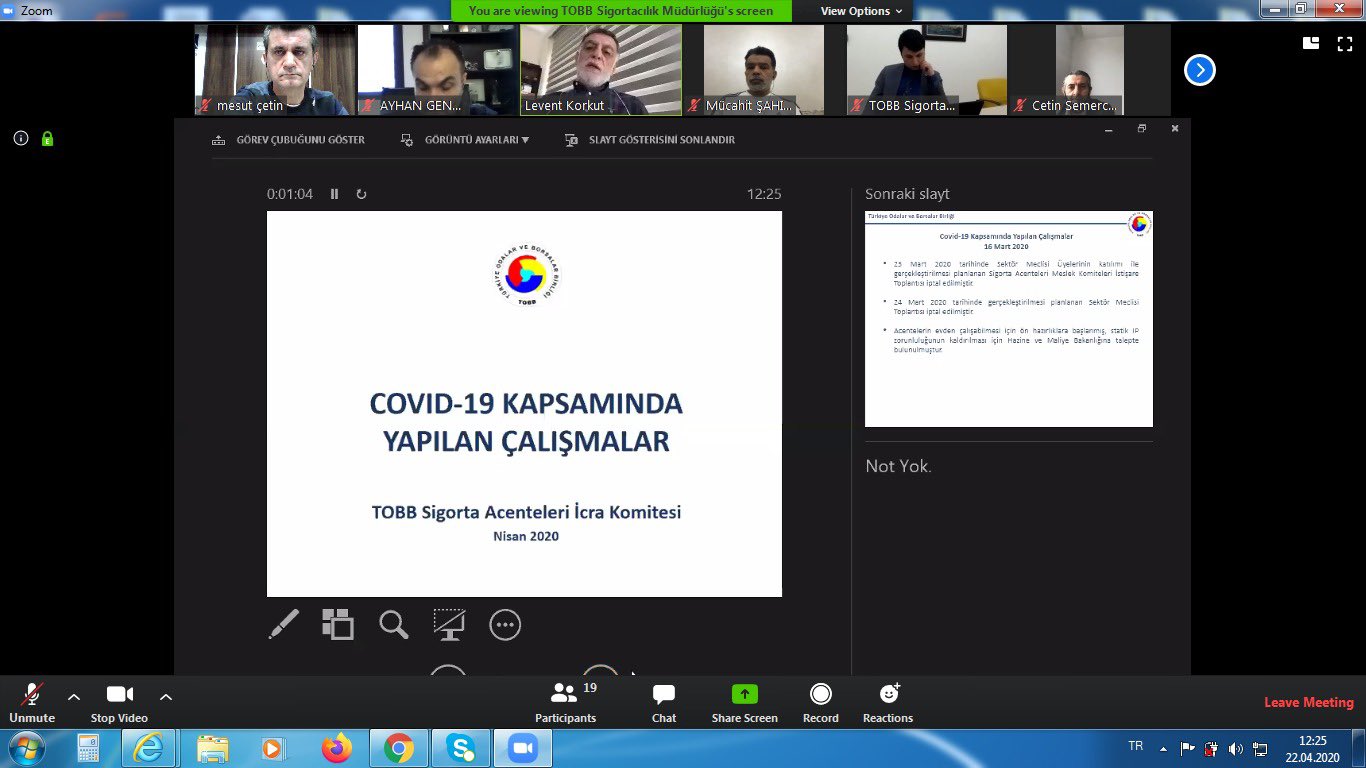Screen dimensions: 1366x768
Task: Select mesut çetin video thumbnail
Action: point(275,70)
